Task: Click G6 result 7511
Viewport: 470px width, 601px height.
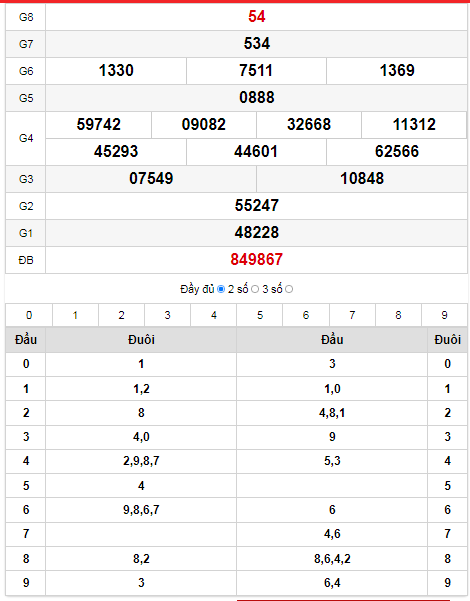Action: [x=256, y=71]
